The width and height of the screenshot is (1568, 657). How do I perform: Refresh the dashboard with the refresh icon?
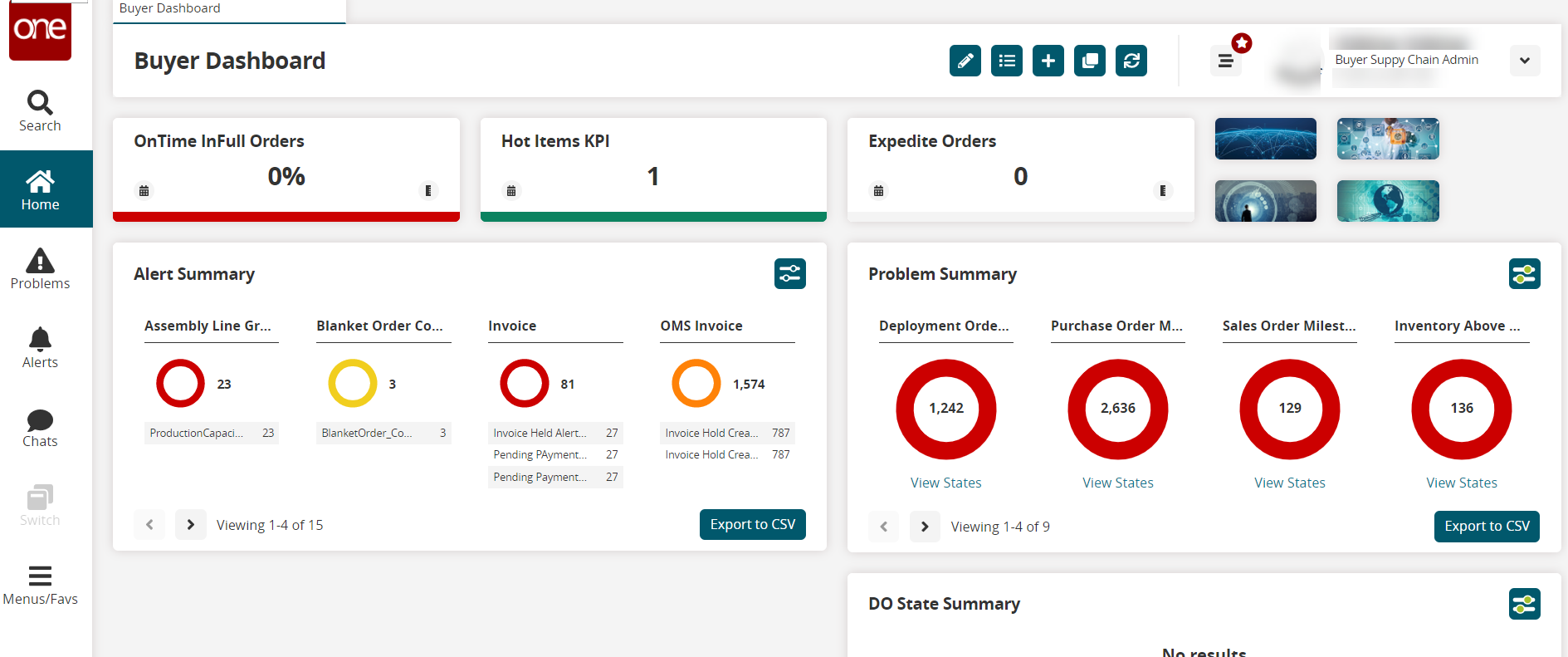1131,61
